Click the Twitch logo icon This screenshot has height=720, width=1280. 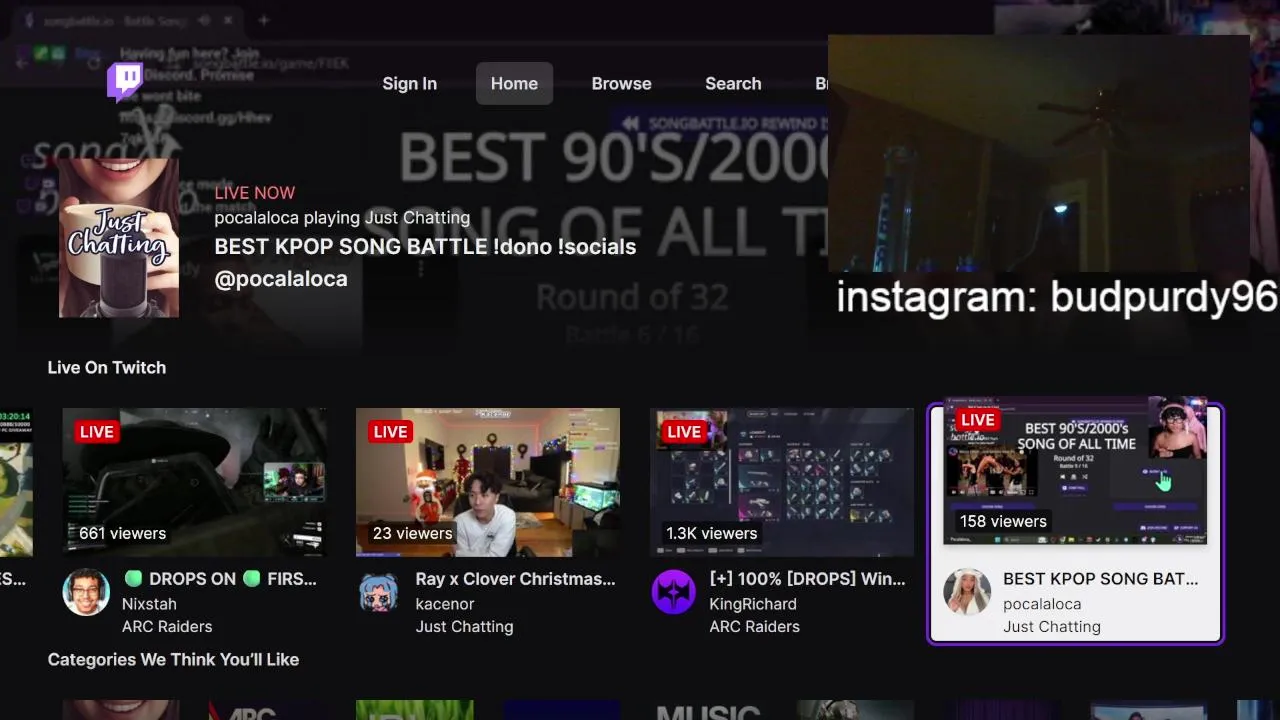pyautogui.click(x=125, y=83)
